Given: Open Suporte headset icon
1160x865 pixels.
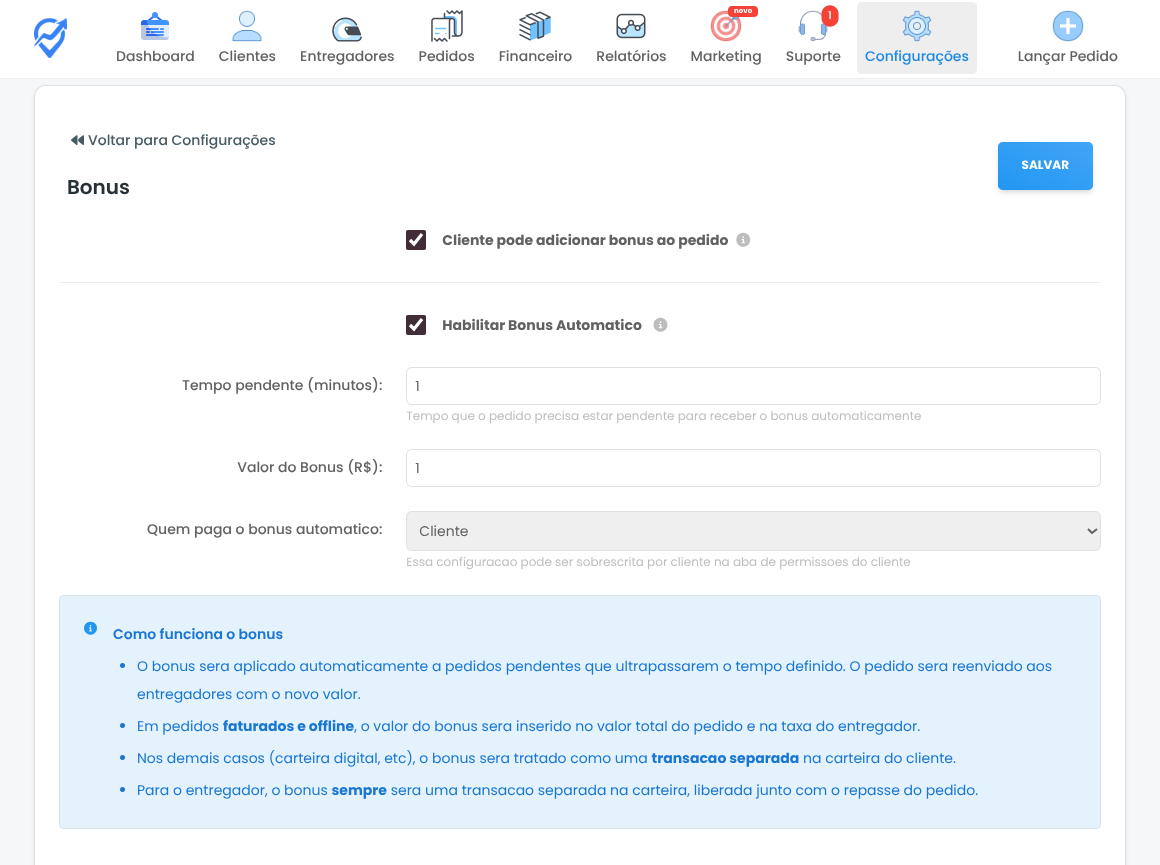Looking at the screenshot, I should 813,27.
